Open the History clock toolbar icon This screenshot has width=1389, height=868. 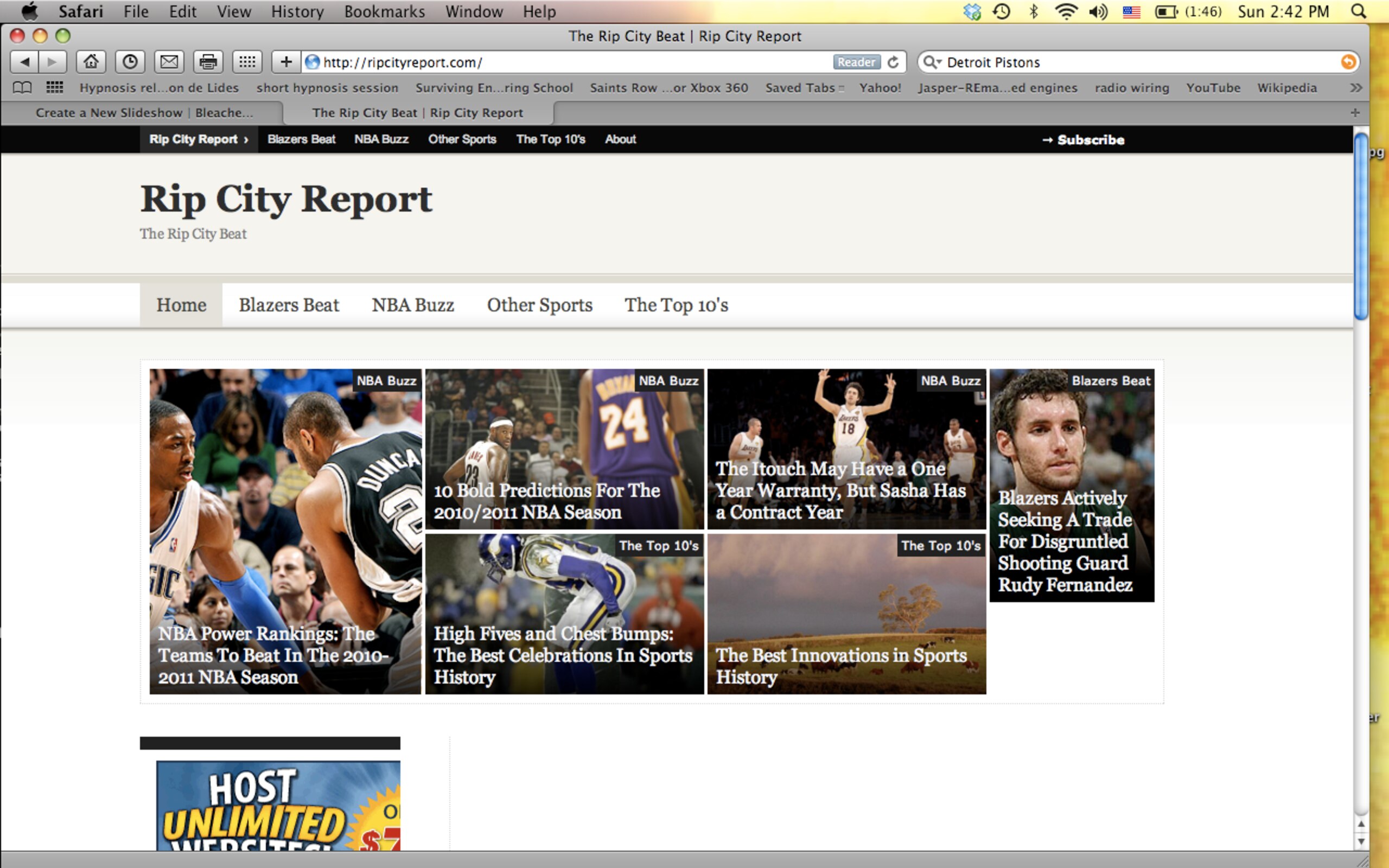tap(130, 61)
